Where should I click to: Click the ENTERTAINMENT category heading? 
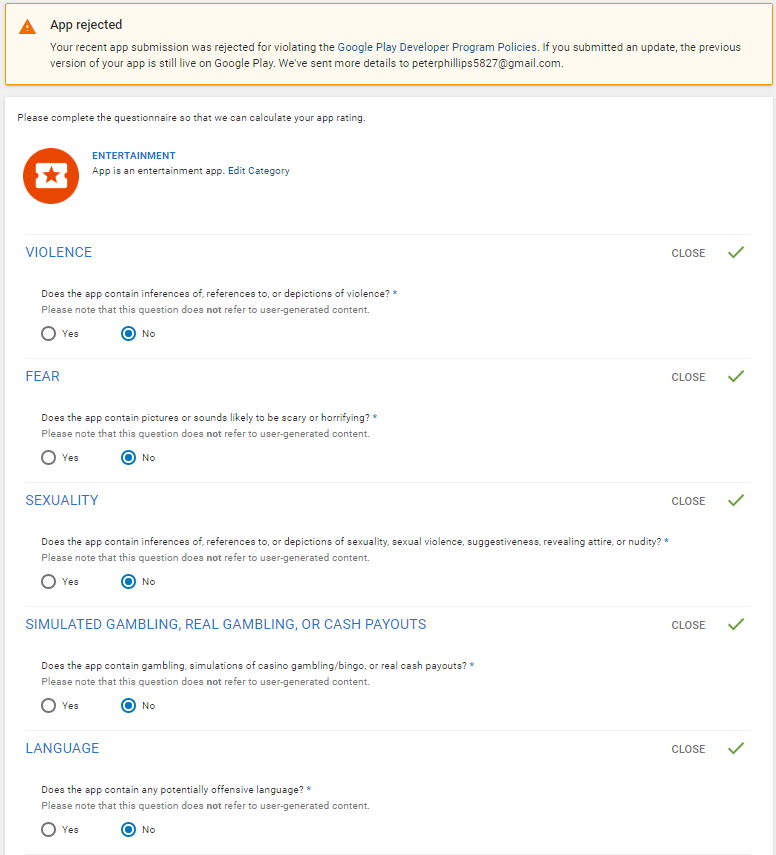[x=133, y=156]
